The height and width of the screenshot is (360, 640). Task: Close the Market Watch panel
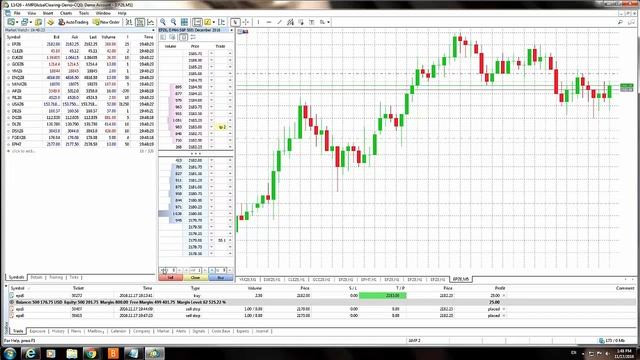(153, 30)
